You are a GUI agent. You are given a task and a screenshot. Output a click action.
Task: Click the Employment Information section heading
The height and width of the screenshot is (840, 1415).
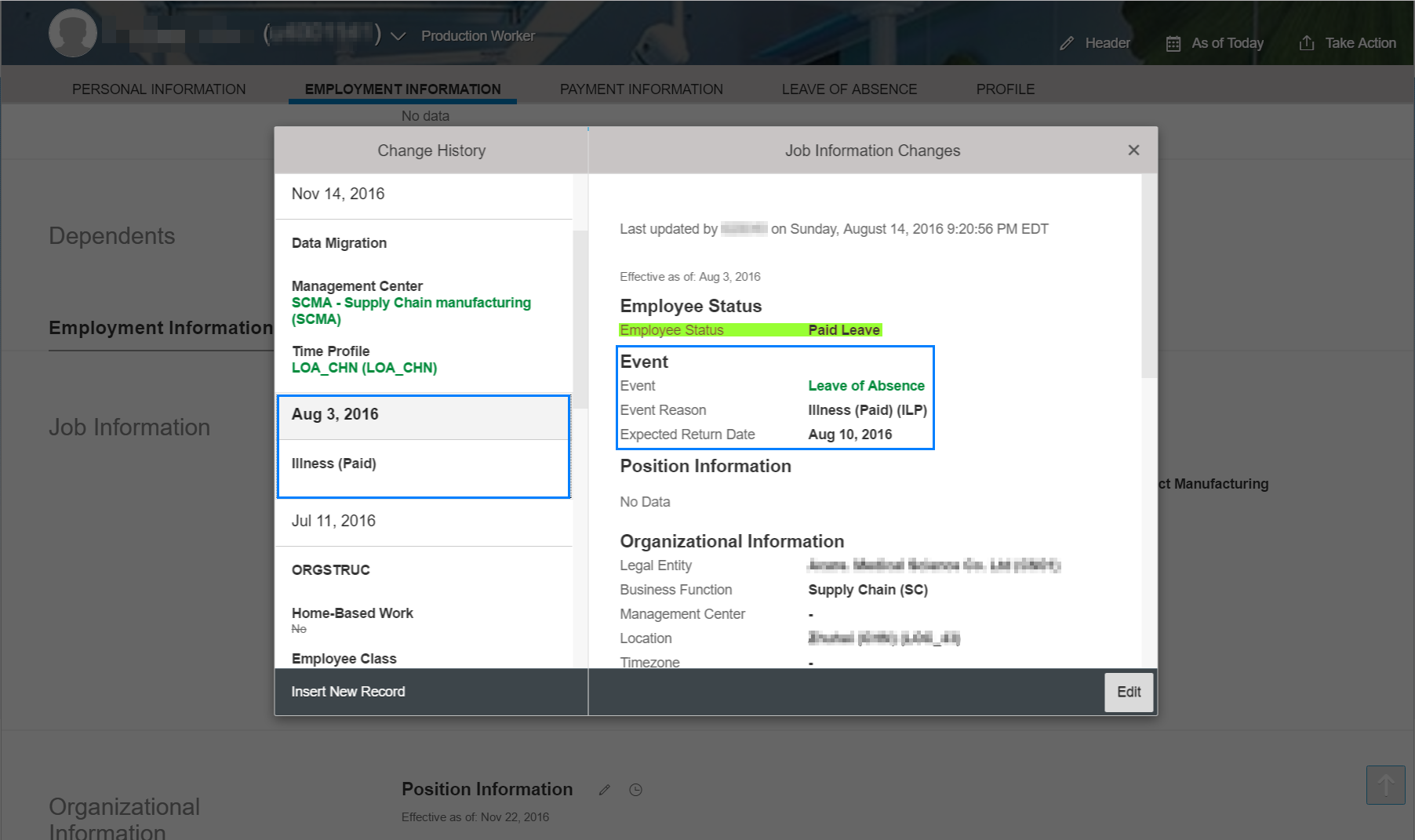click(161, 328)
